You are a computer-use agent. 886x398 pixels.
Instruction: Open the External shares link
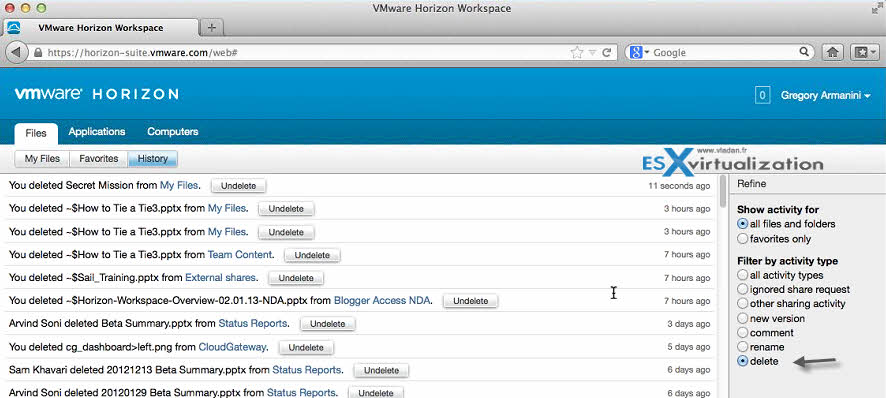pos(220,278)
